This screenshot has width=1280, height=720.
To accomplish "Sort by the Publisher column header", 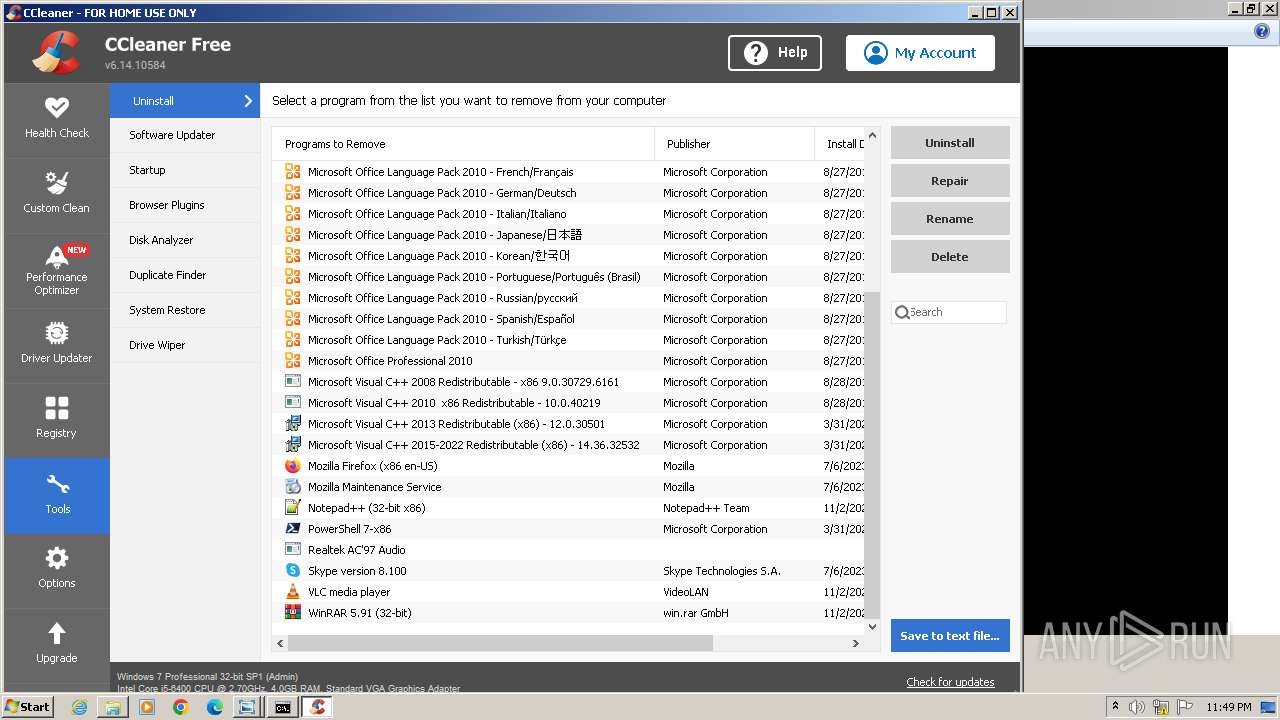I will [x=735, y=144].
